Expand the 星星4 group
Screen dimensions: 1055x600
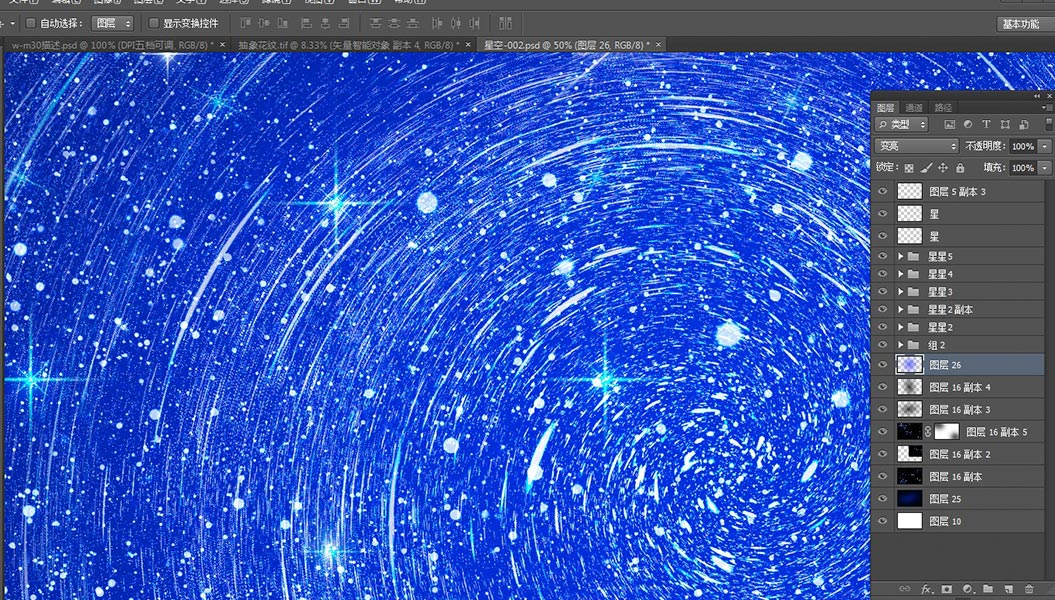tap(901, 274)
